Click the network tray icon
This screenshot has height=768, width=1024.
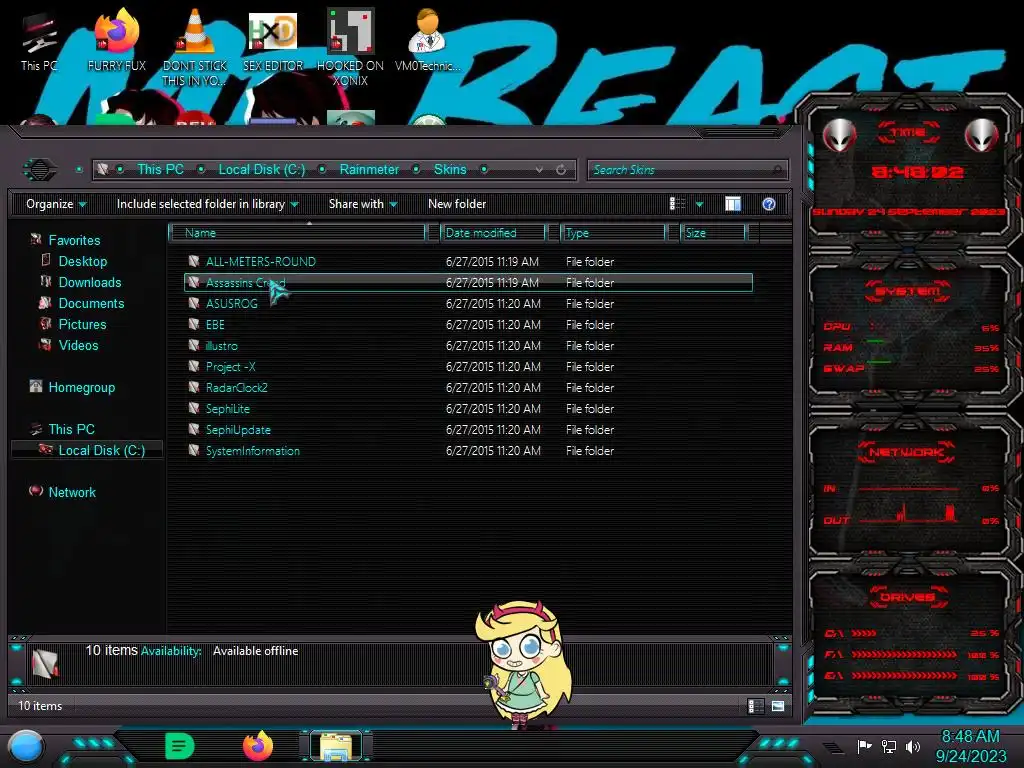coord(889,746)
